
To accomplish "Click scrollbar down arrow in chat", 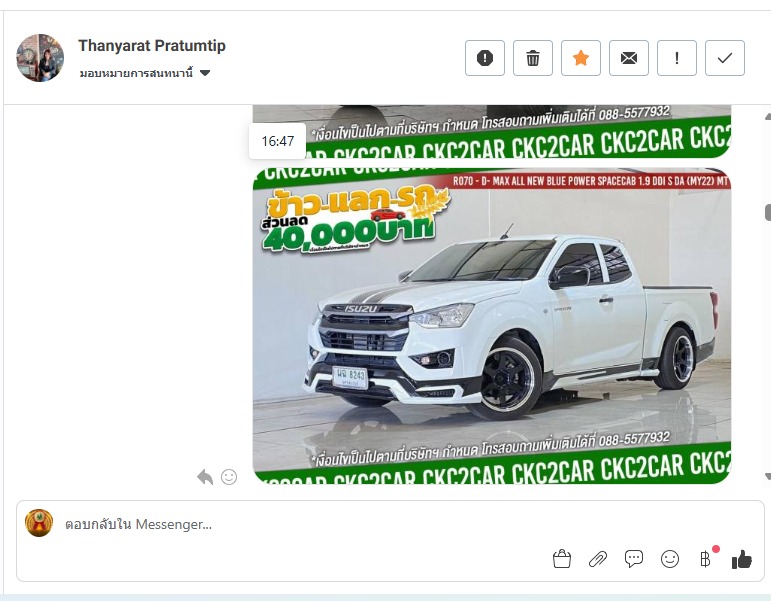I will coord(768,476).
